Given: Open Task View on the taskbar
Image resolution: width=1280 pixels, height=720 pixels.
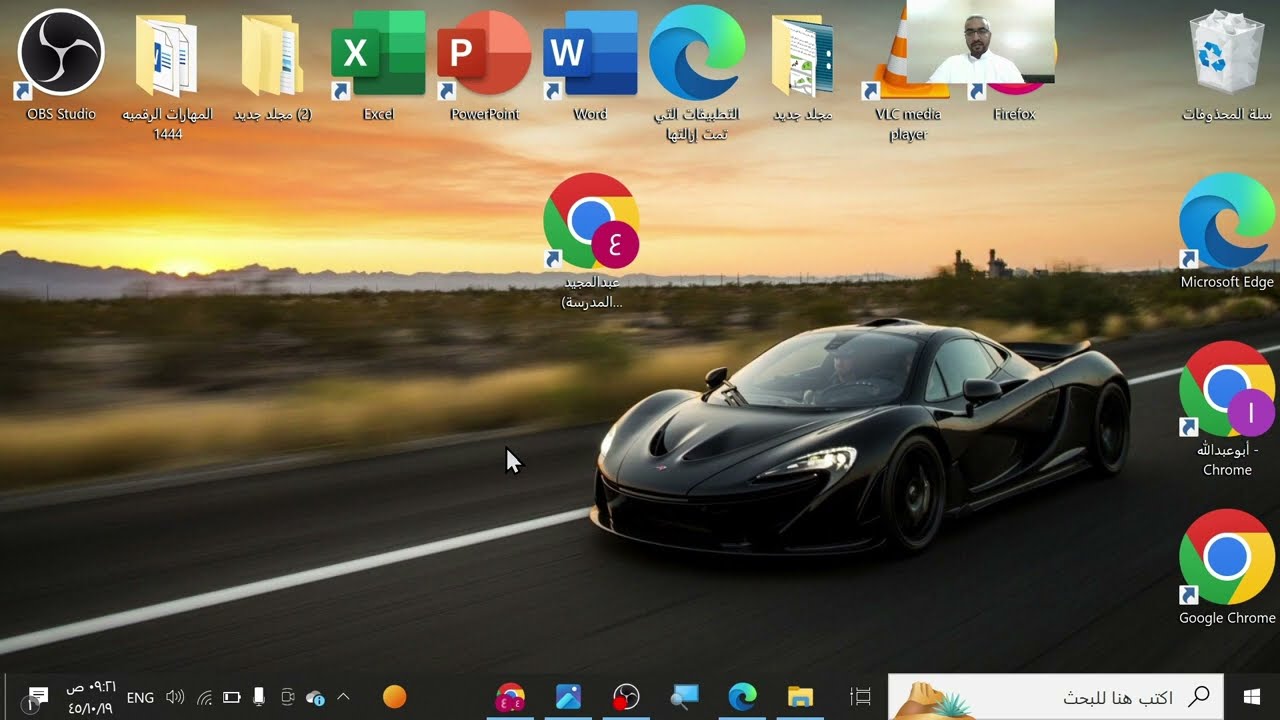Looking at the screenshot, I should pyautogui.click(x=860, y=697).
